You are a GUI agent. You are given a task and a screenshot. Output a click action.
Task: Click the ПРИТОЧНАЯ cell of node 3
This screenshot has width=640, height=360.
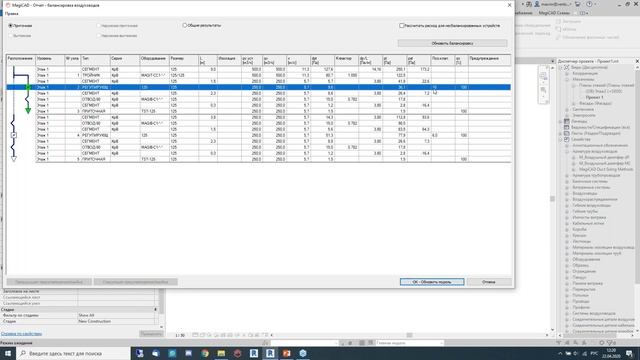click(x=95, y=111)
